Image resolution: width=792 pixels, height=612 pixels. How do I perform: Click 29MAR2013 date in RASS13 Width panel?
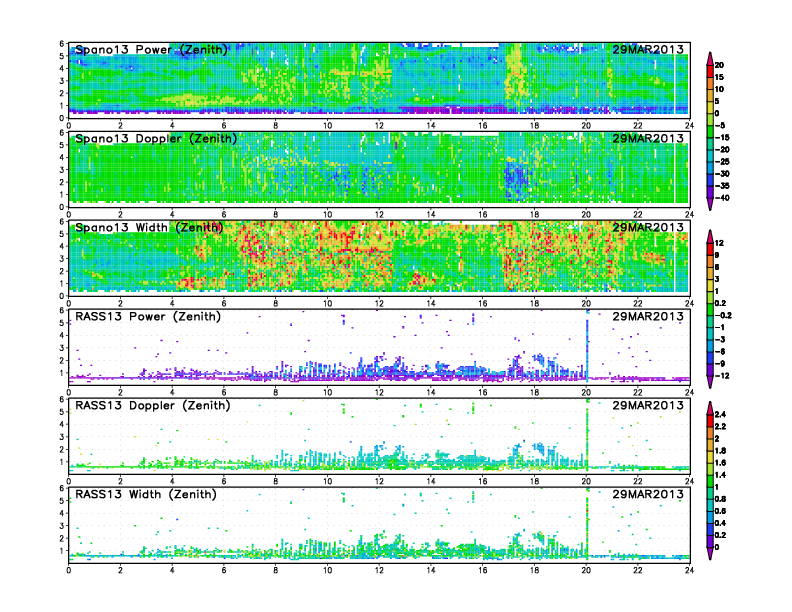point(648,494)
